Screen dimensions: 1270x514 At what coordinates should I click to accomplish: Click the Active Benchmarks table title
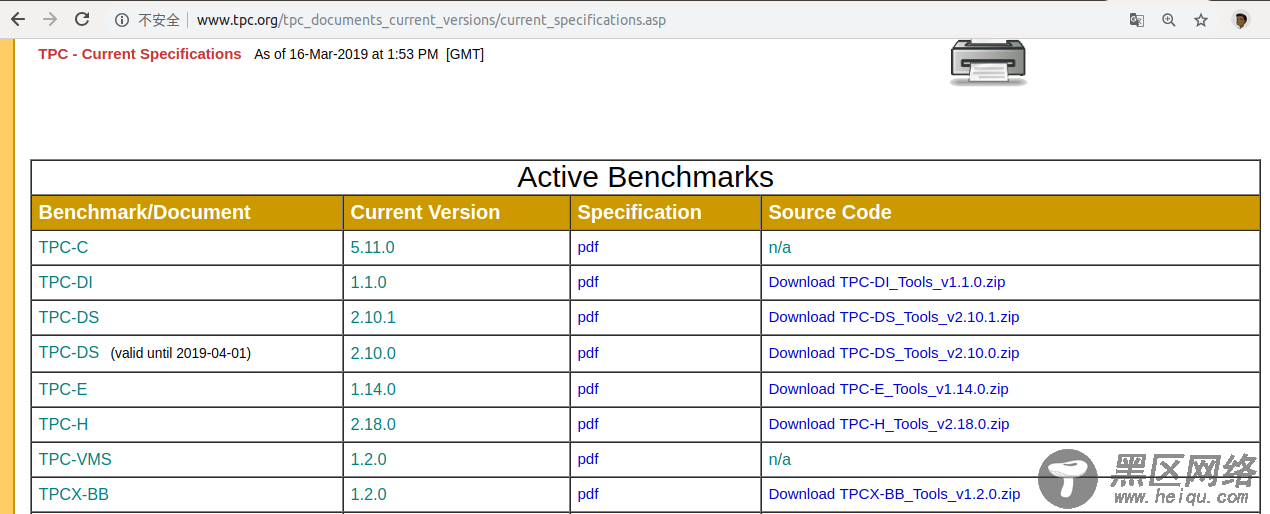coord(645,177)
